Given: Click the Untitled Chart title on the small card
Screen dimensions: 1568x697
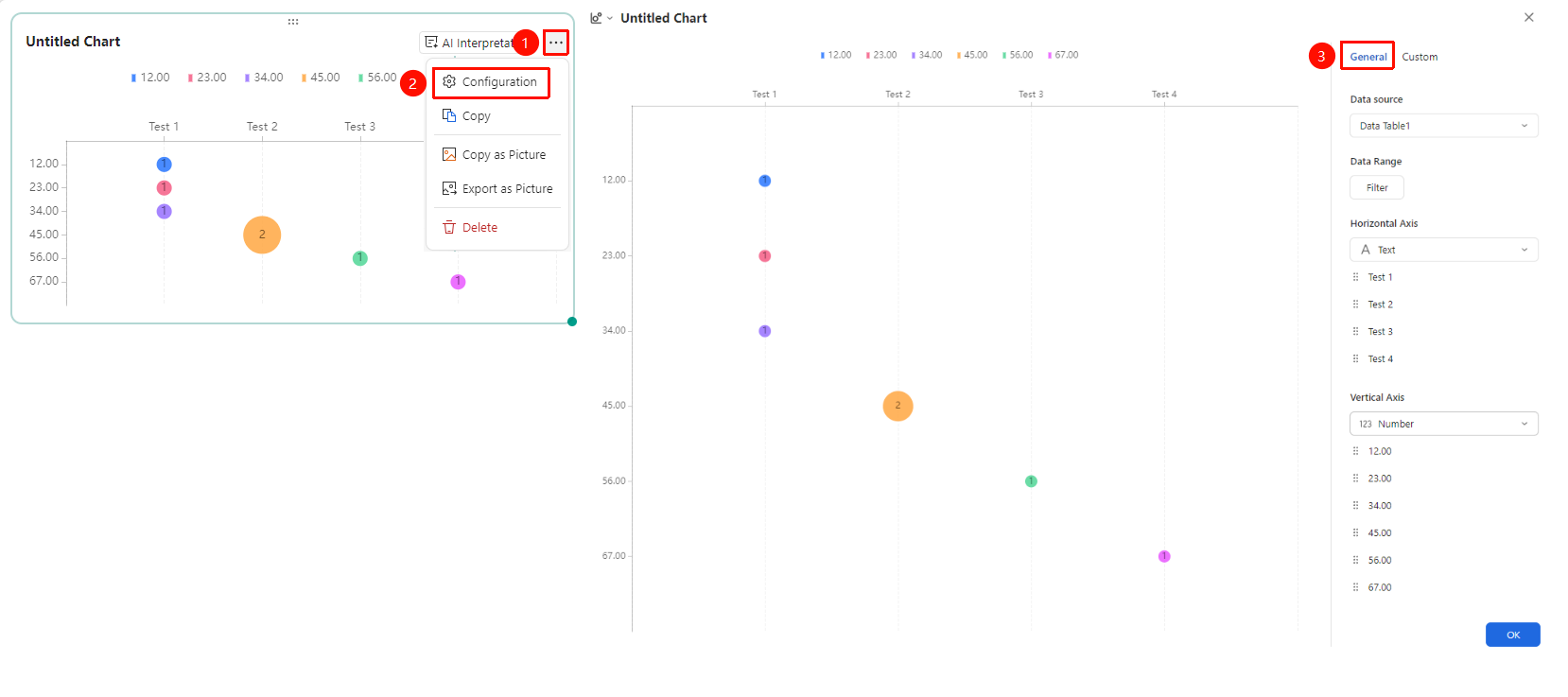Looking at the screenshot, I should tap(73, 42).
